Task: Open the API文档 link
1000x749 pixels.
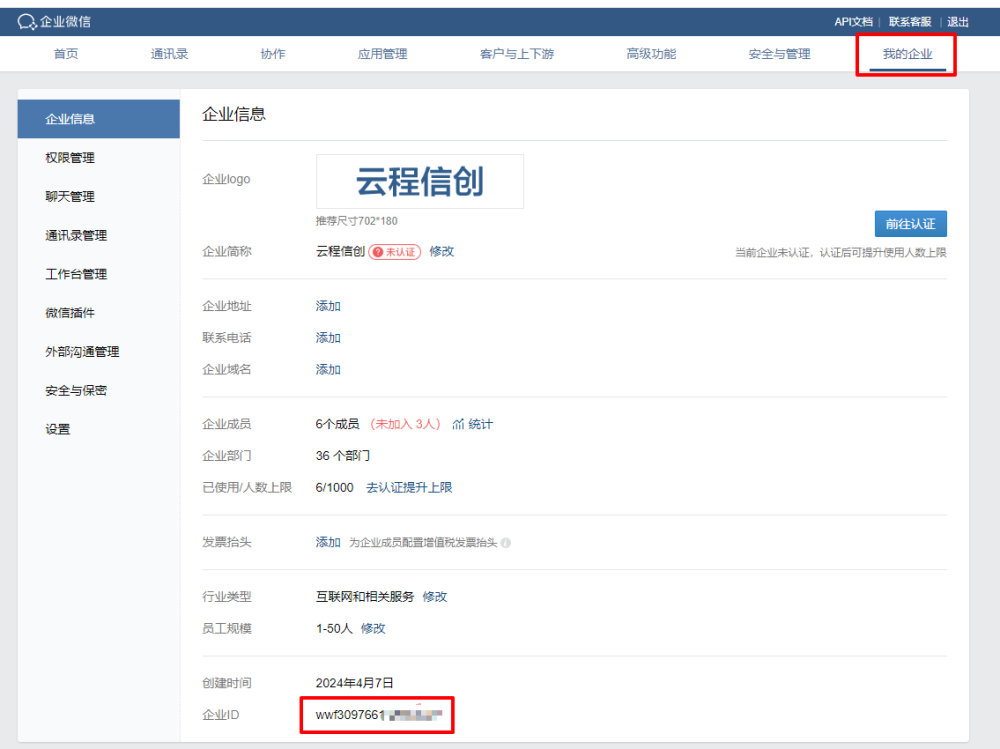Action: pyautogui.click(x=853, y=22)
